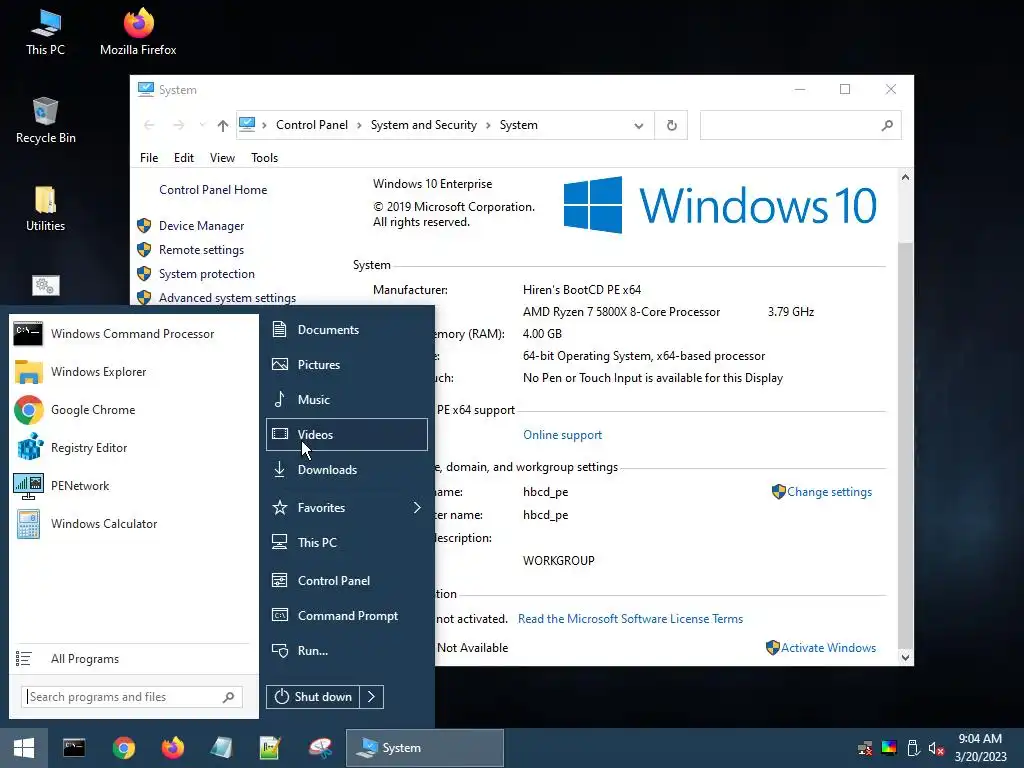Click the System taskbar button
This screenshot has width=1024, height=768.
424,748
